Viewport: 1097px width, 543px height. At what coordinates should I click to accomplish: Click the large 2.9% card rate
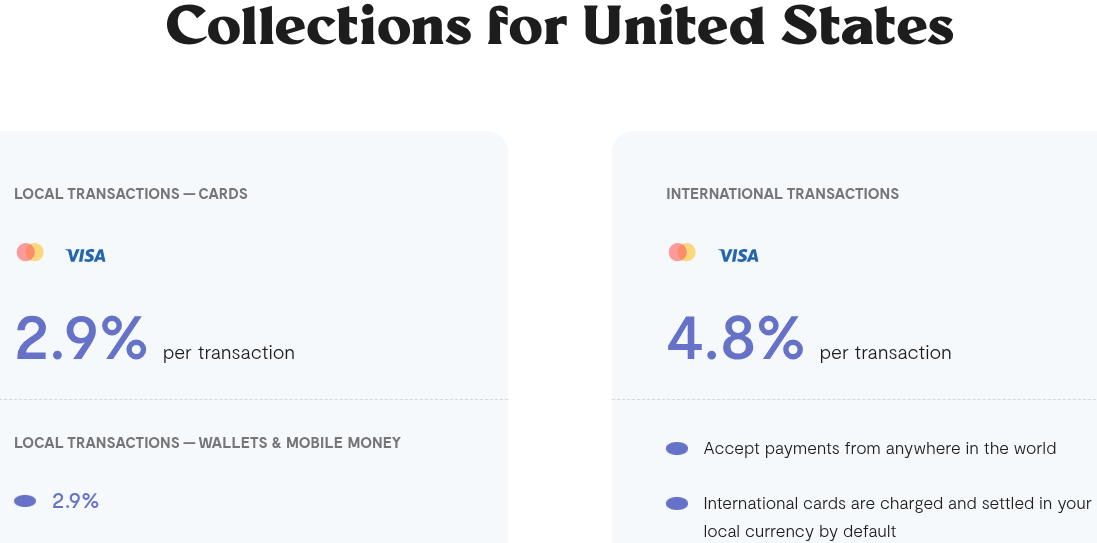81,338
